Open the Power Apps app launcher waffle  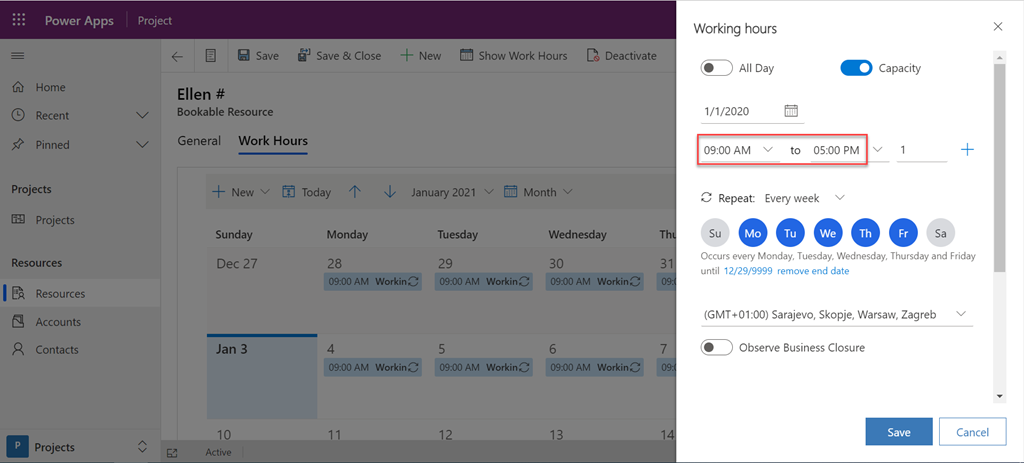point(18,20)
